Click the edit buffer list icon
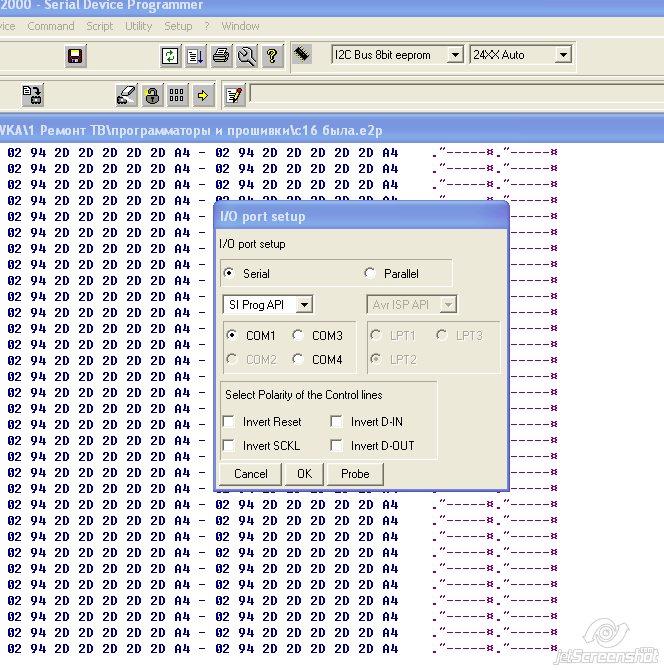Viewport: 664px width, 670px height. coord(196,56)
